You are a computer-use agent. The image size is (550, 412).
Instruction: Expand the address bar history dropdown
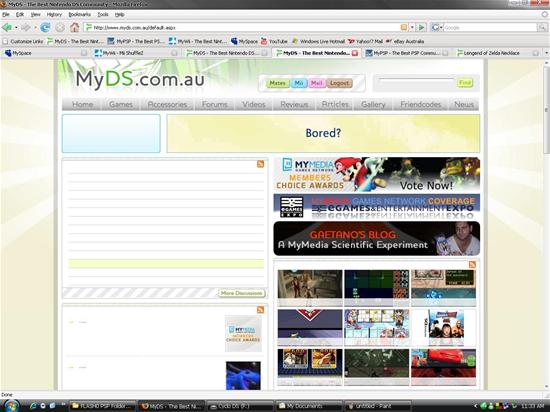point(412,27)
